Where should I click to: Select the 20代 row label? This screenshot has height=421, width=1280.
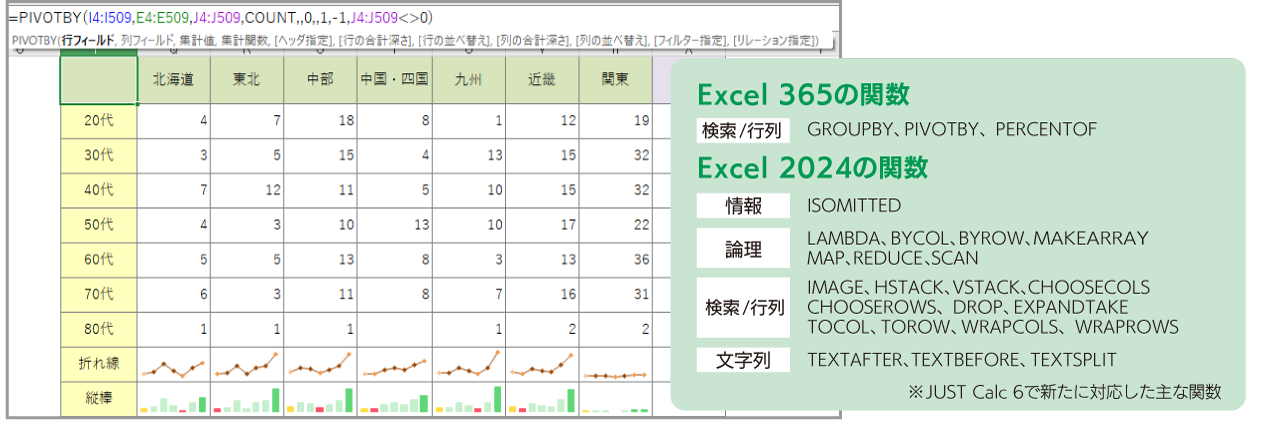tap(98, 122)
